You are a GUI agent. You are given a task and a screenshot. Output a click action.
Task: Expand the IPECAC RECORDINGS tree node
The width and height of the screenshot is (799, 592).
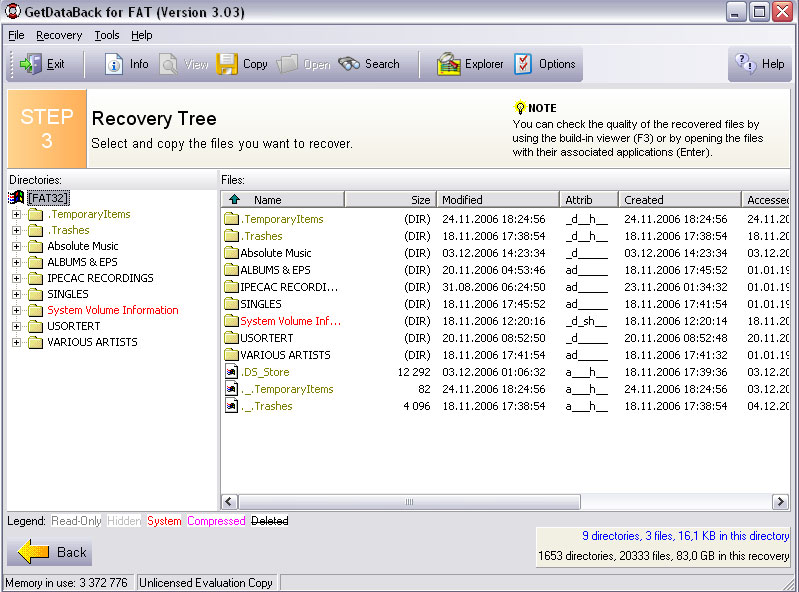(x=16, y=278)
